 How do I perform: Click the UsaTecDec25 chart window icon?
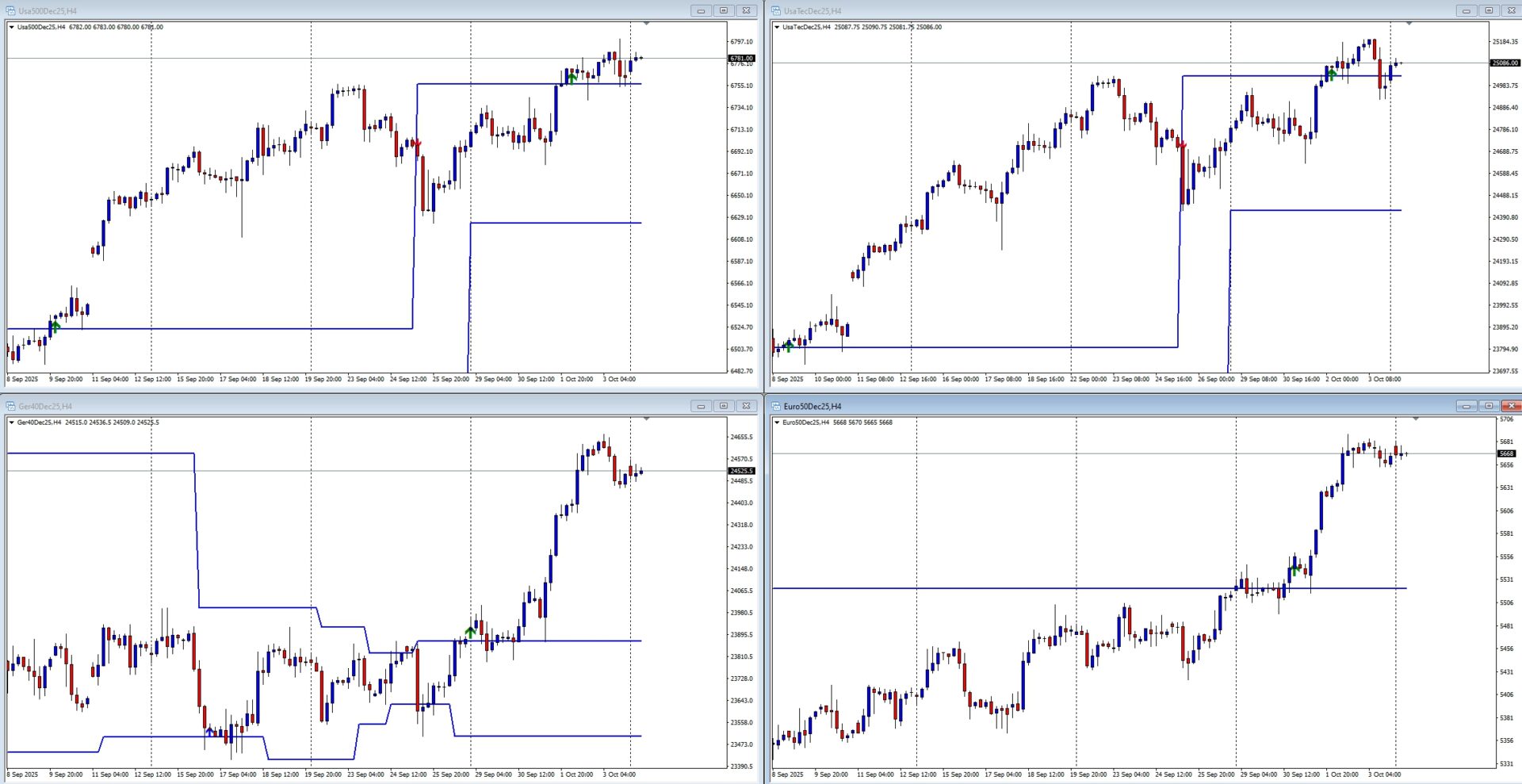tap(776, 10)
